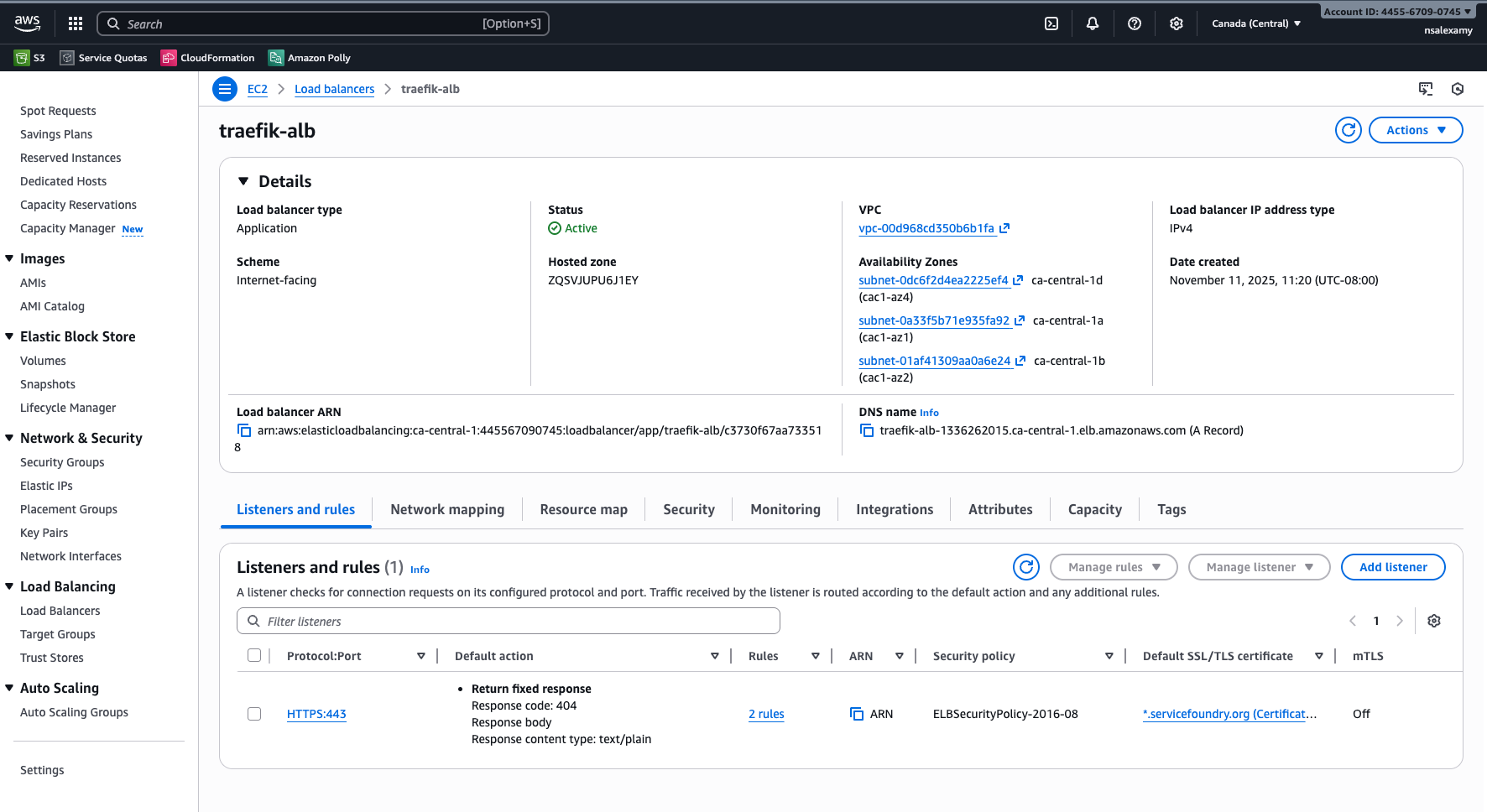Refresh the Listeners and rules table
Viewport: 1487px width, 812px height.
tap(1025, 567)
